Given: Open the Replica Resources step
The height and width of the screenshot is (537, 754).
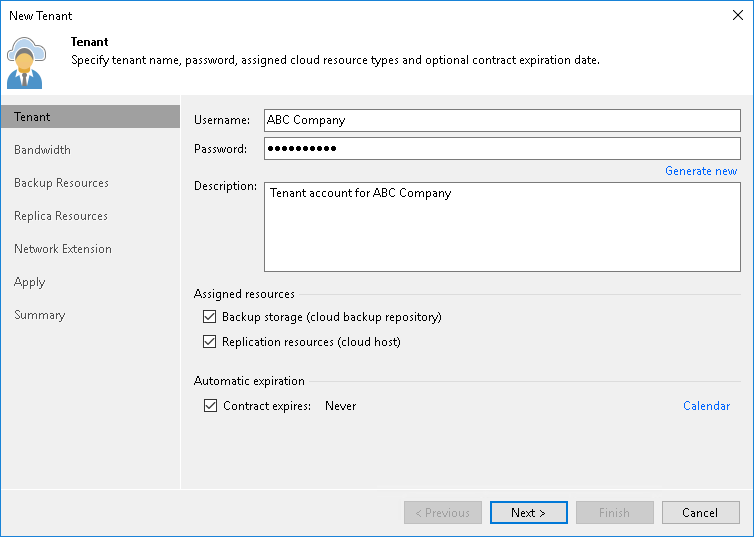Looking at the screenshot, I should point(61,216).
